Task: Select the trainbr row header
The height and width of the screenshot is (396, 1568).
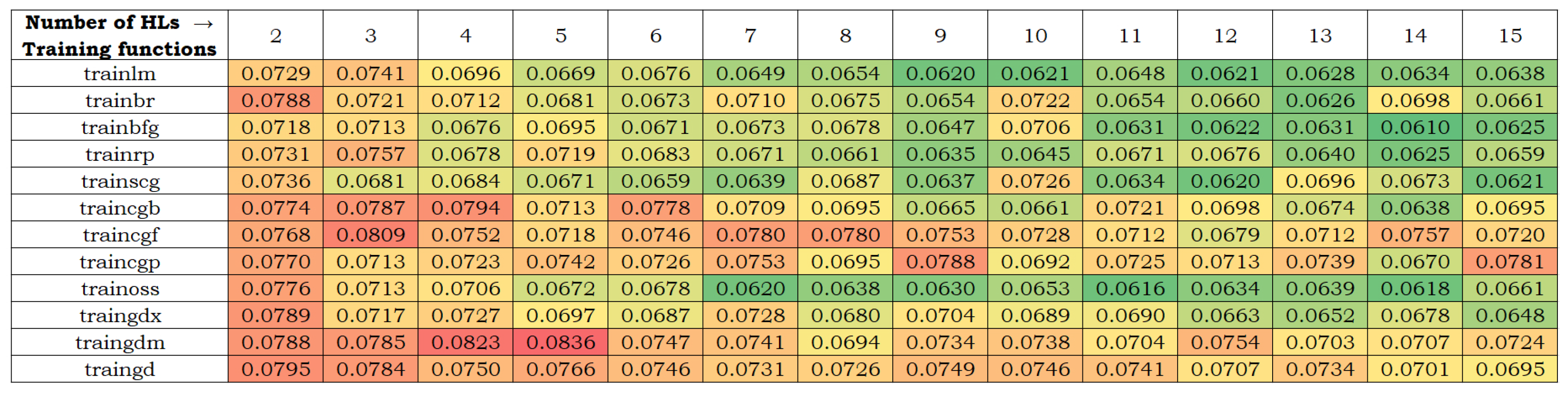Action: click(x=119, y=100)
